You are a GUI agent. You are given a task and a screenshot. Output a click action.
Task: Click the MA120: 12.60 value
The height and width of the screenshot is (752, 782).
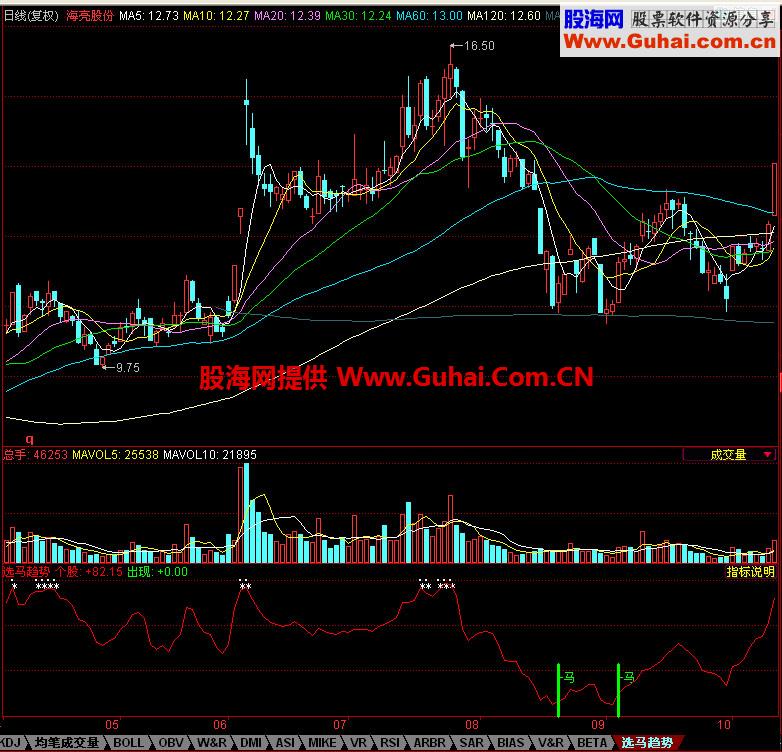click(504, 15)
